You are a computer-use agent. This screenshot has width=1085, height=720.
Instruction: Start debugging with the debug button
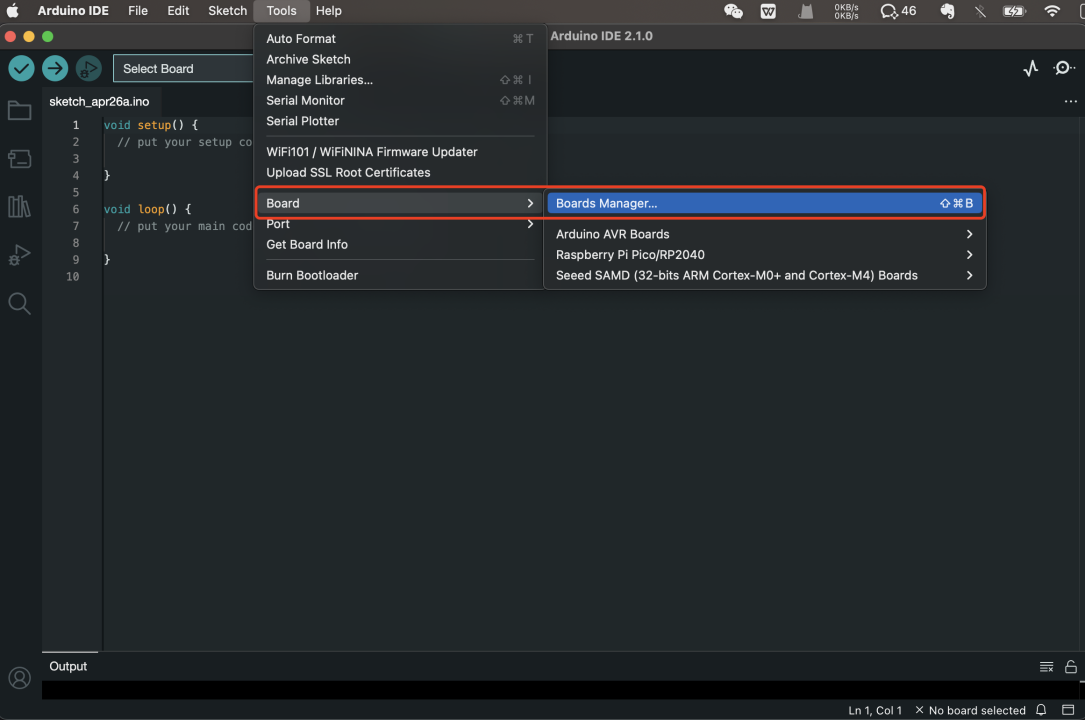pyautogui.click(x=89, y=68)
